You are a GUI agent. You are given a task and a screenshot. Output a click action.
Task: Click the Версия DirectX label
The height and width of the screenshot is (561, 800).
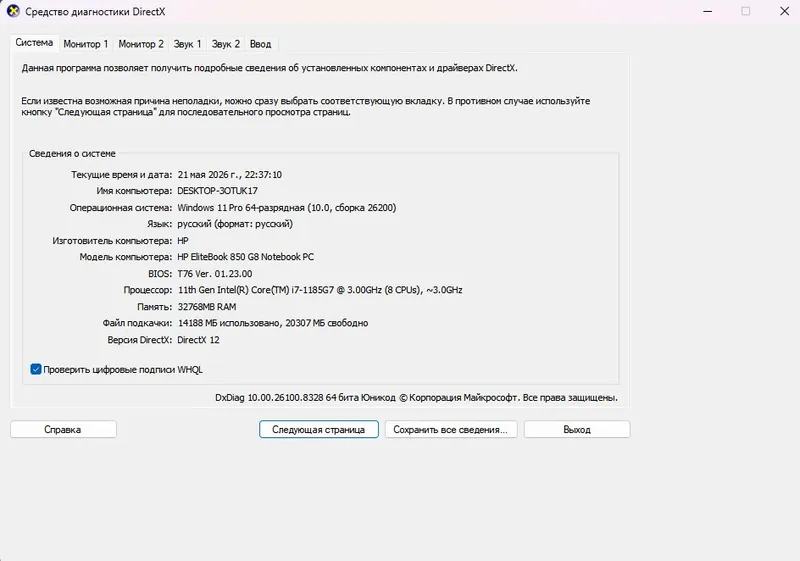[x=140, y=340]
